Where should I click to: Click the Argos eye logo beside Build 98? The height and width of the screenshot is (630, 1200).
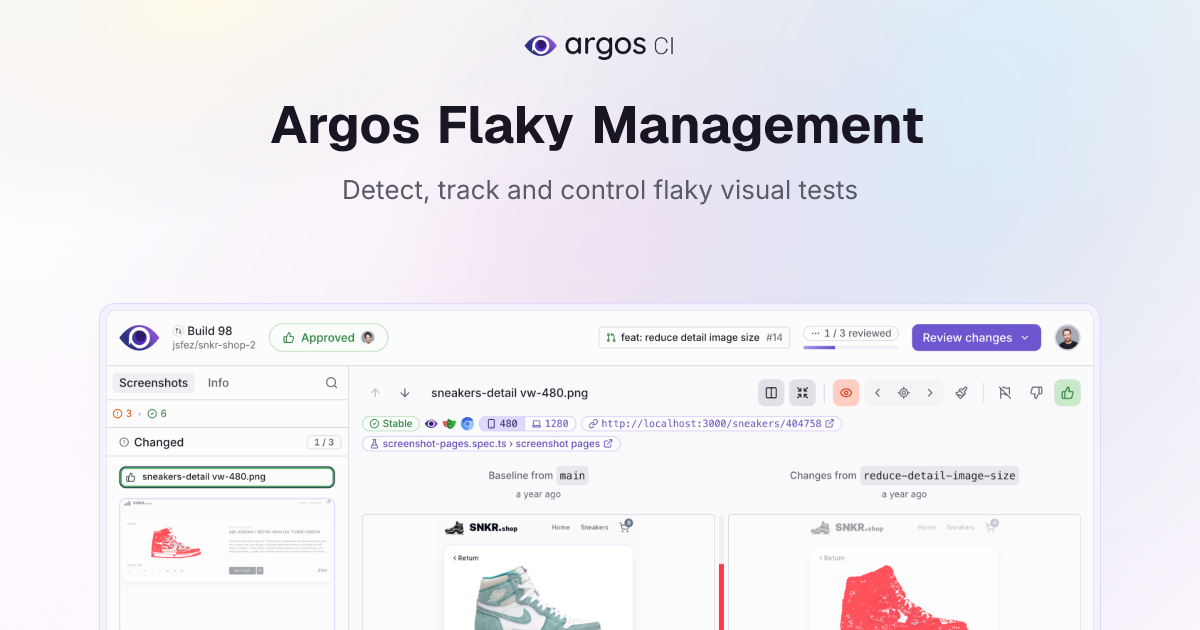coord(139,338)
